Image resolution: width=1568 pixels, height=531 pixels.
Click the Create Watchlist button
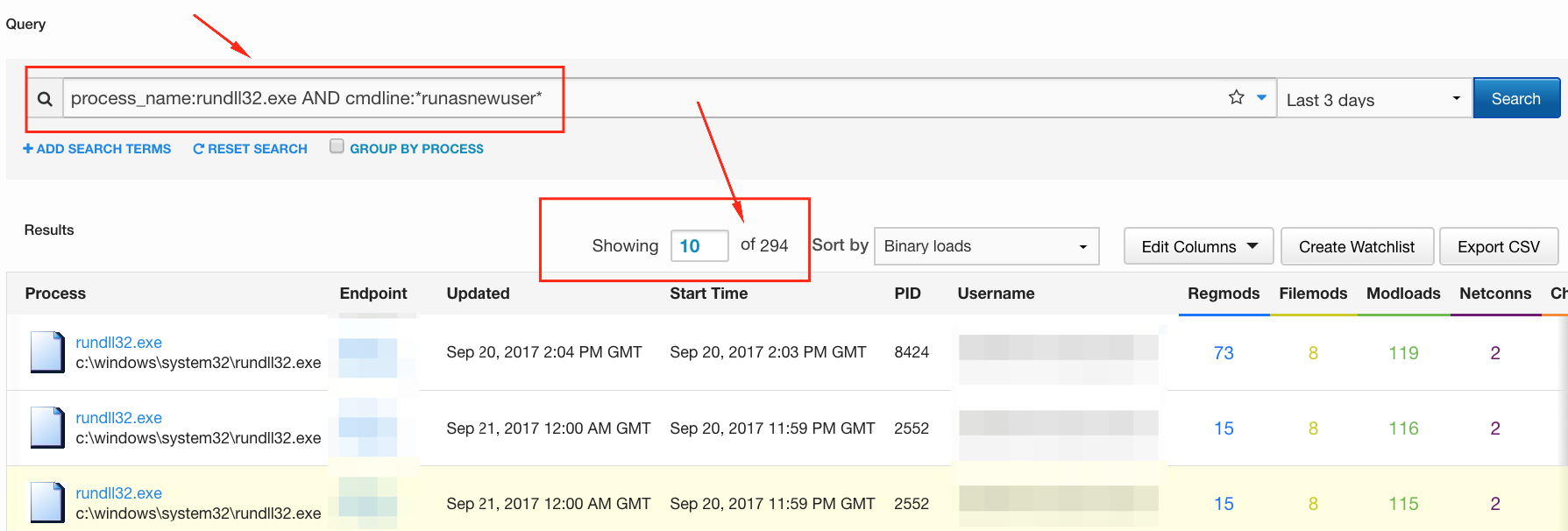pyautogui.click(x=1356, y=246)
